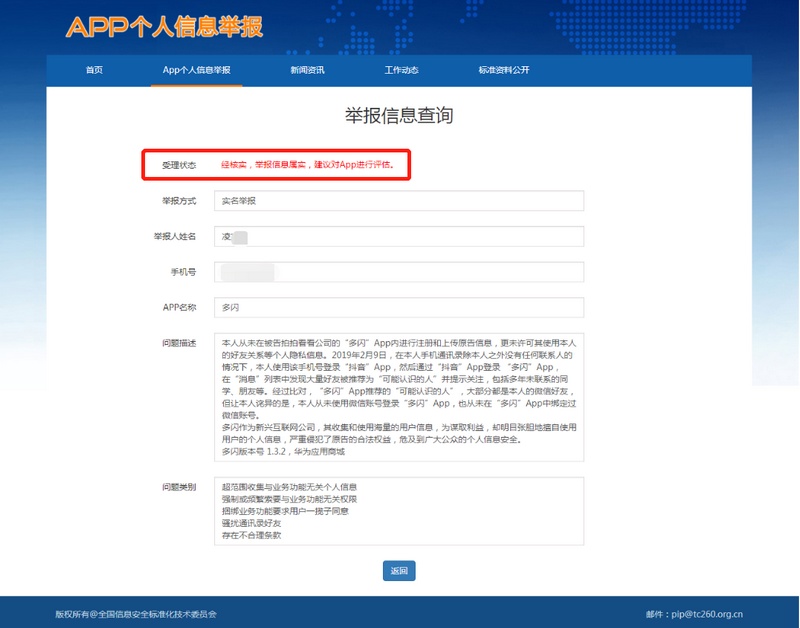This screenshot has height=628, width=800.
Task: Click the APP名称 label
Action: (179, 307)
